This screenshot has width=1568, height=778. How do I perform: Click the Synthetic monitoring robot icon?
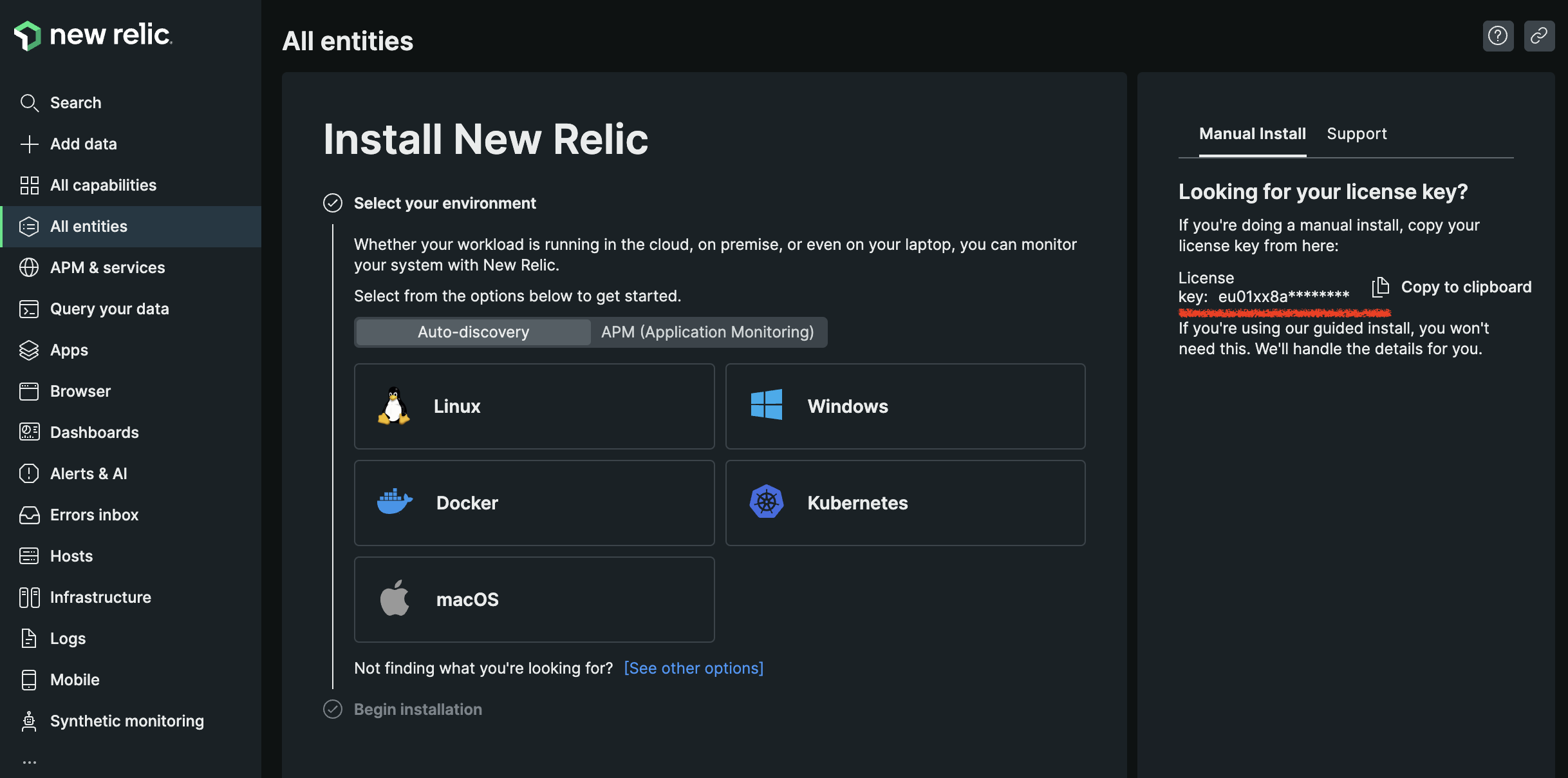click(29, 721)
